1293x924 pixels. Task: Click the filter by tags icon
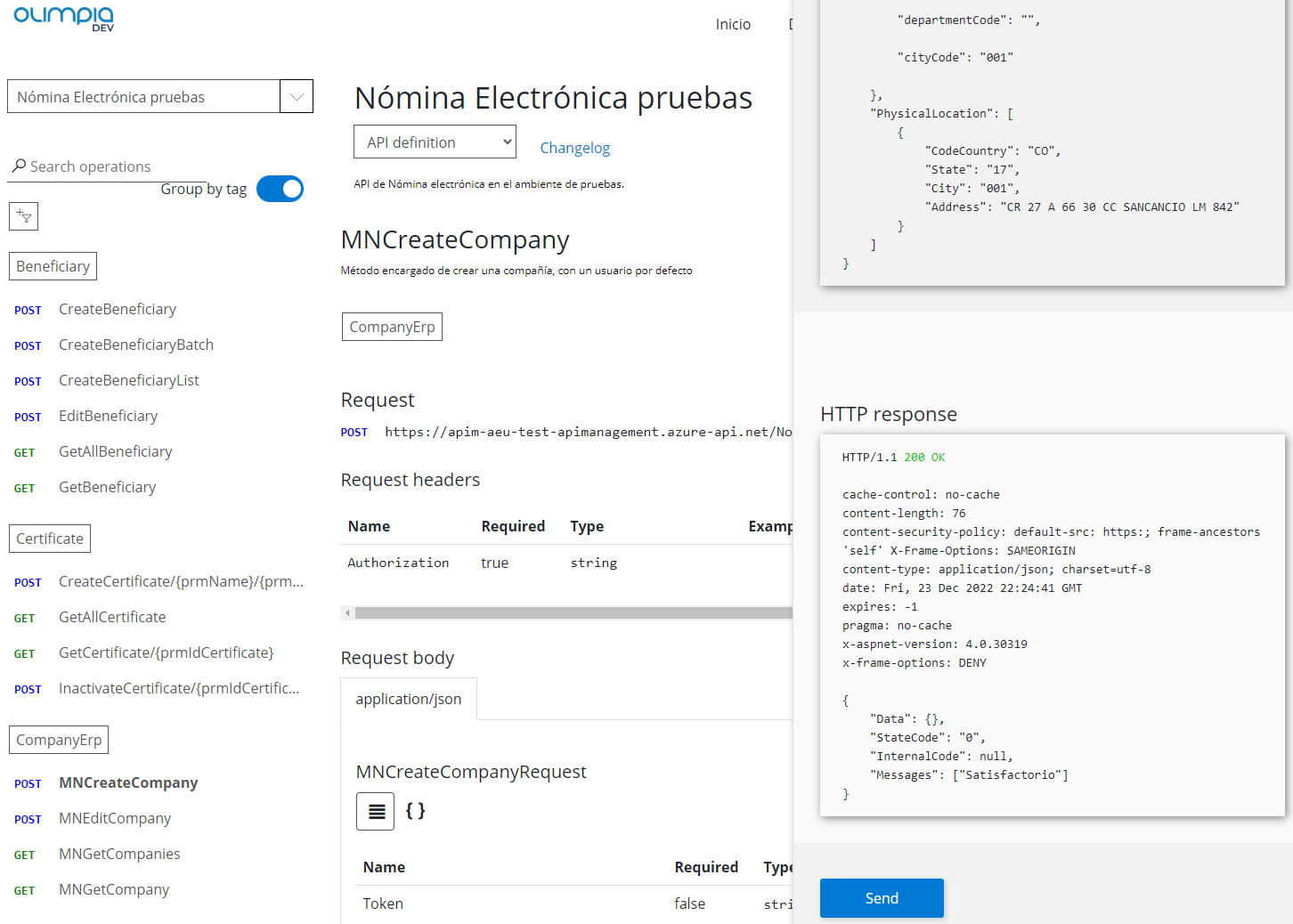click(x=24, y=216)
